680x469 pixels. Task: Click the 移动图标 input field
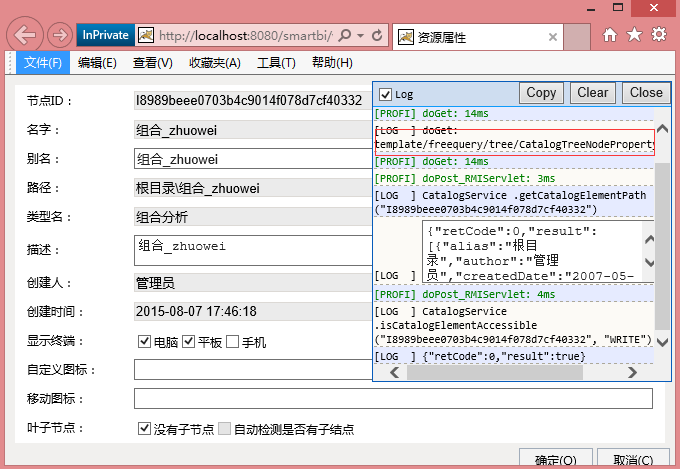[x=393, y=398]
